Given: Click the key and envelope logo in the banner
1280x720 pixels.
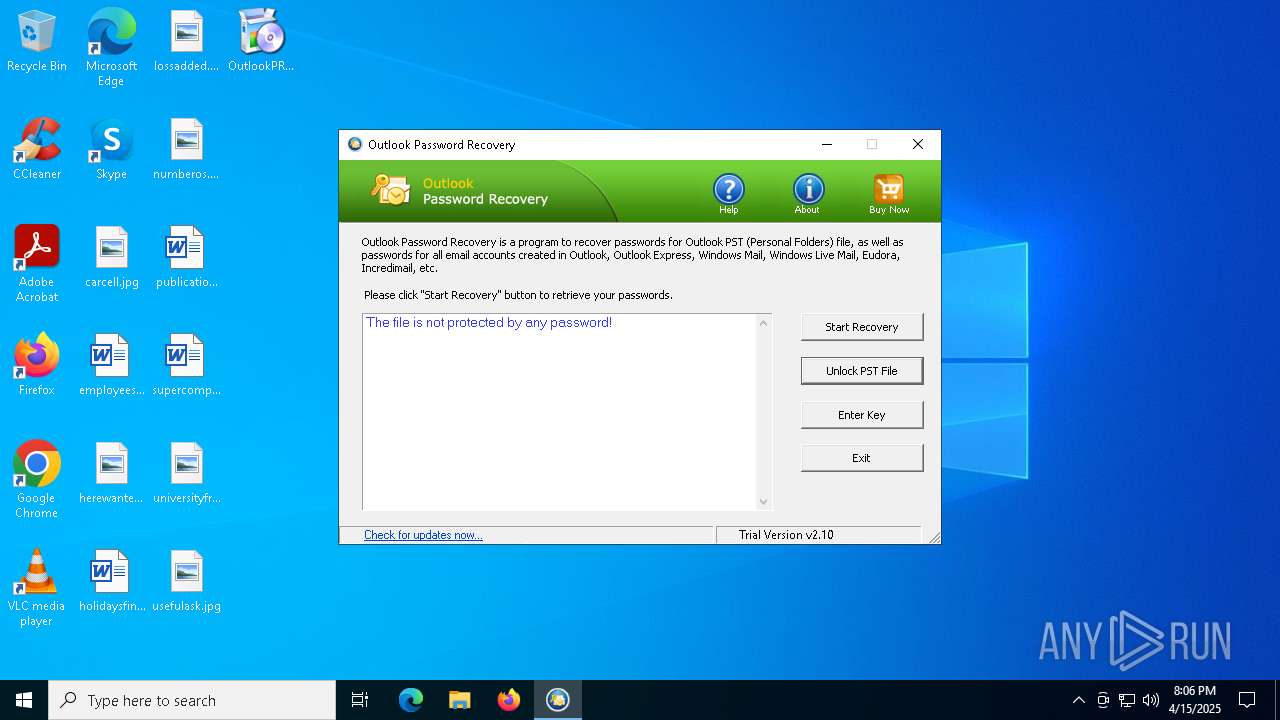Looking at the screenshot, I should (x=390, y=190).
